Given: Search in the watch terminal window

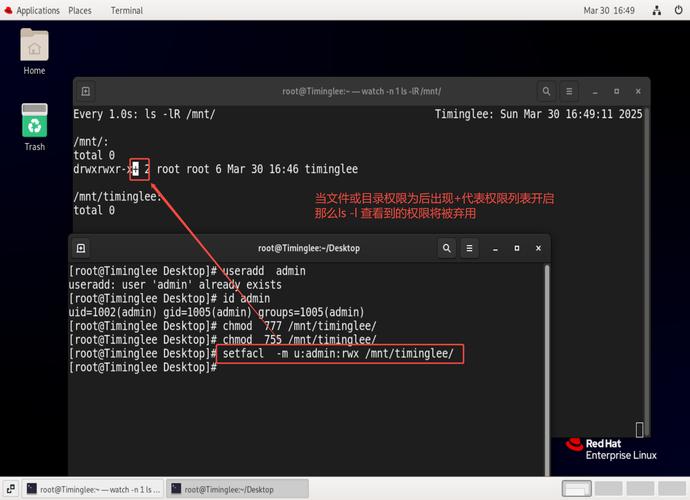Looking at the screenshot, I should (546, 91).
